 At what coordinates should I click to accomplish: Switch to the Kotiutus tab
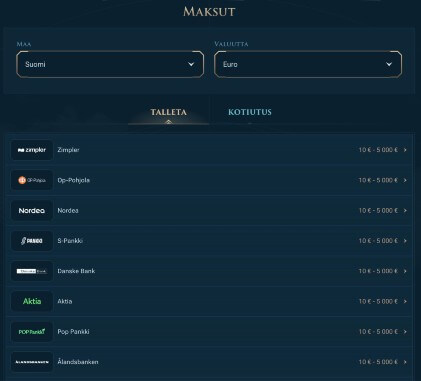point(250,112)
